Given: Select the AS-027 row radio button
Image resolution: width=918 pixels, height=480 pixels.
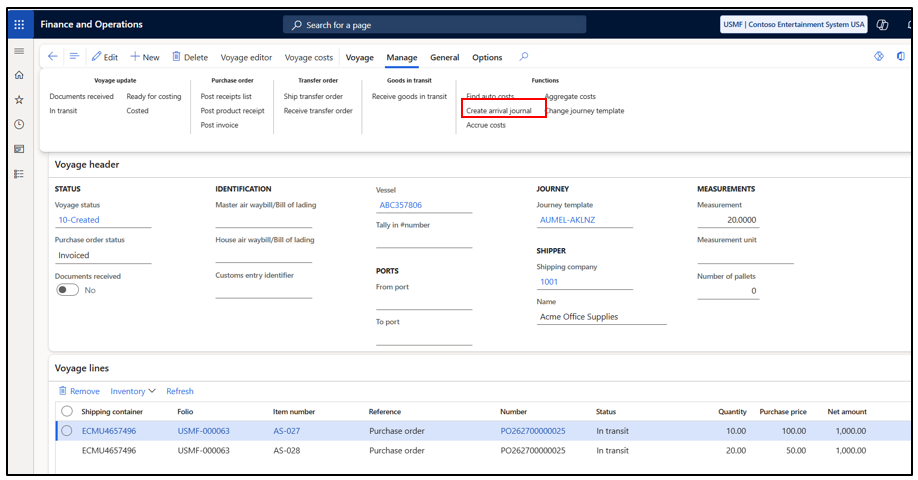Looking at the screenshot, I should click(x=67, y=431).
